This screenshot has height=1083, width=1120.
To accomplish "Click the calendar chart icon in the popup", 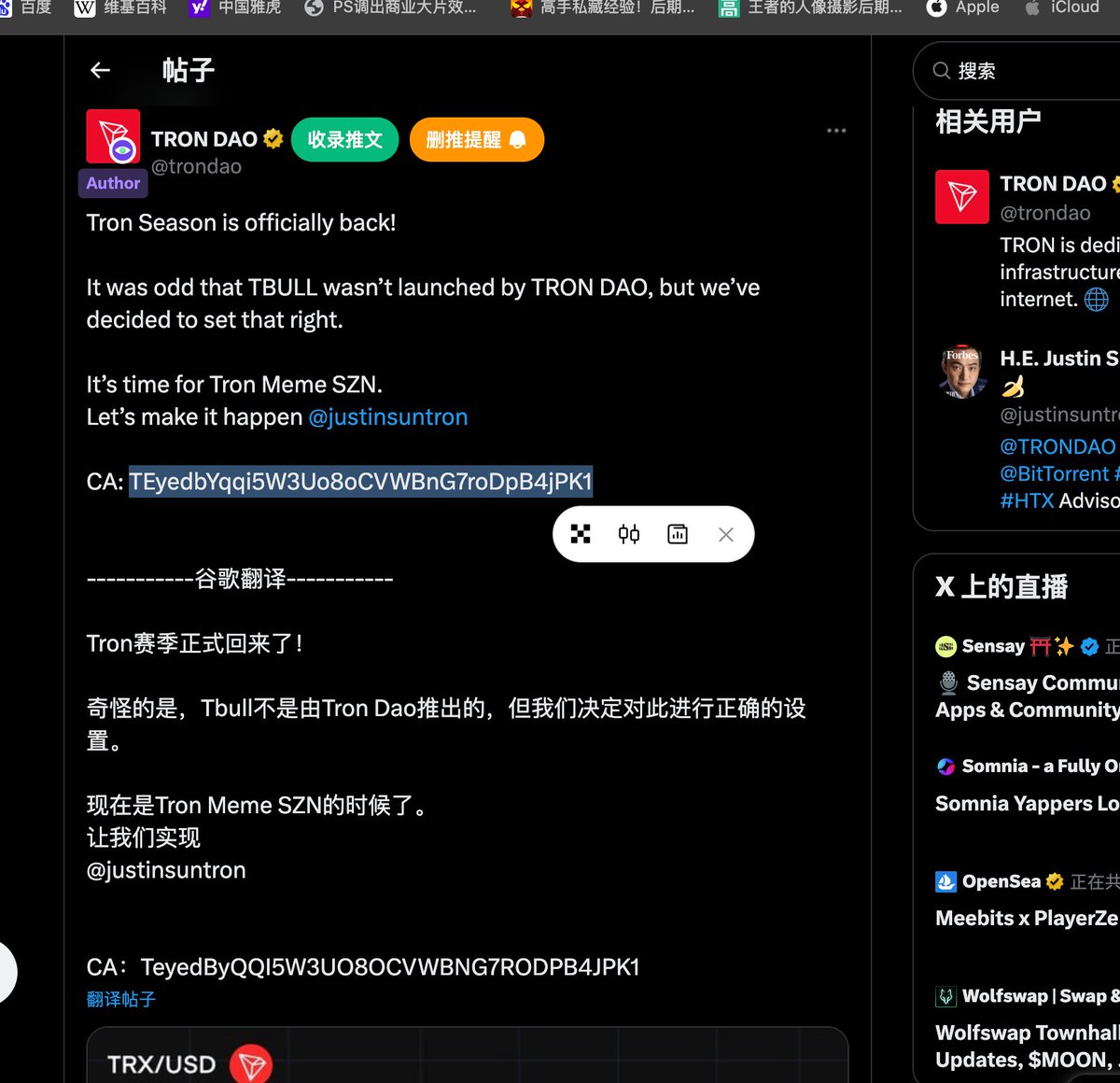I will point(678,534).
